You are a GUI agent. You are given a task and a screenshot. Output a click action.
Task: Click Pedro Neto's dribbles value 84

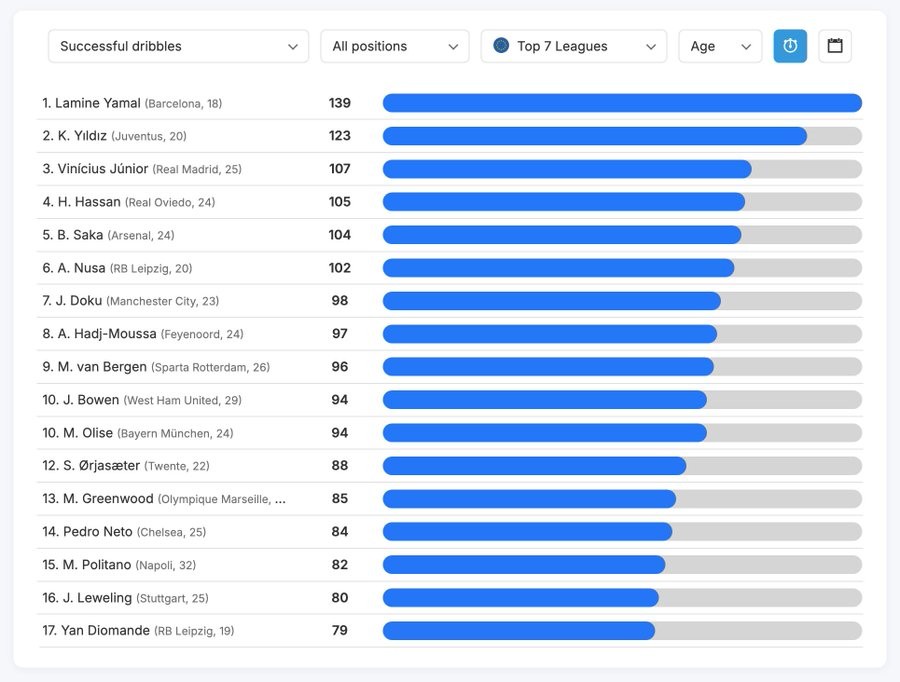click(340, 532)
